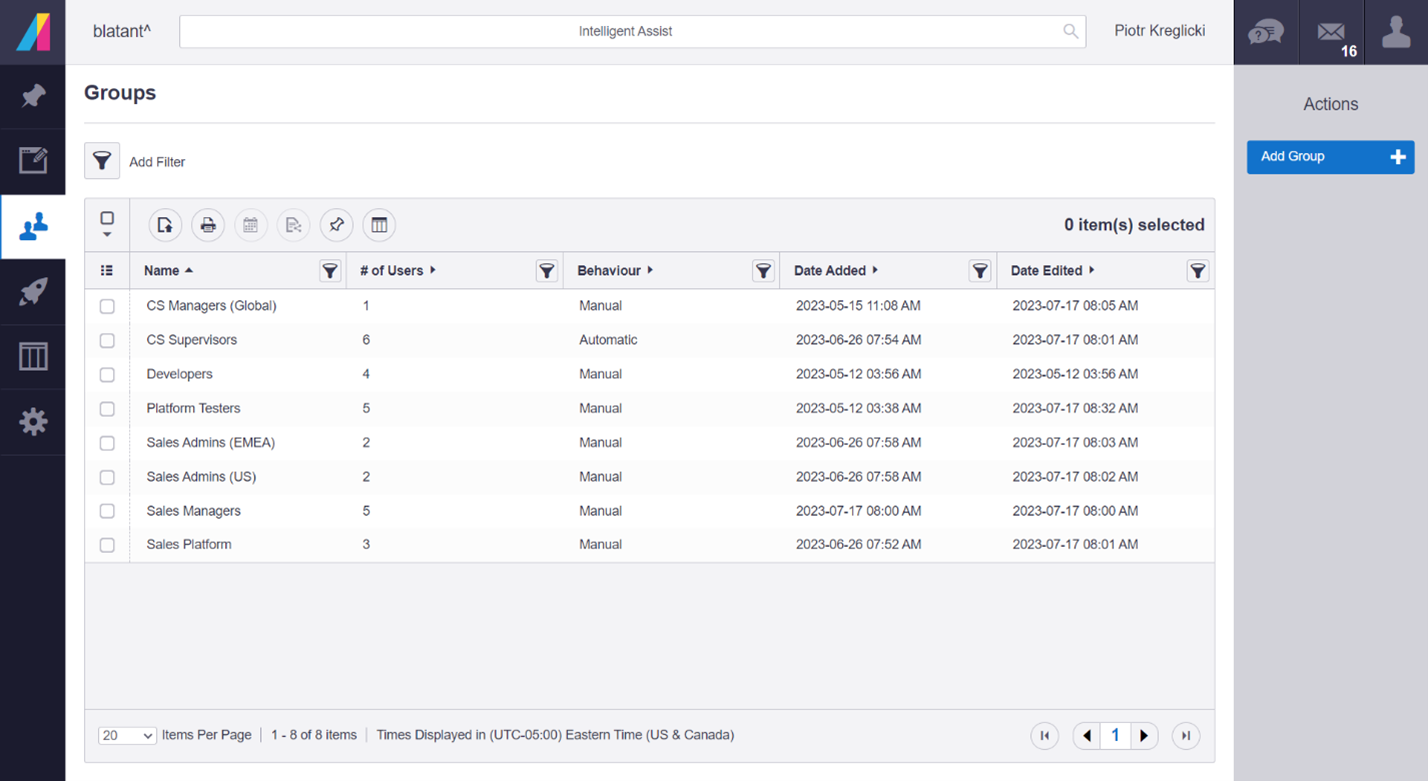This screenshot has height=781, width=1428.
Task: Click the Add Group button
Action: pyautogui.click(x=1330, y=157)
